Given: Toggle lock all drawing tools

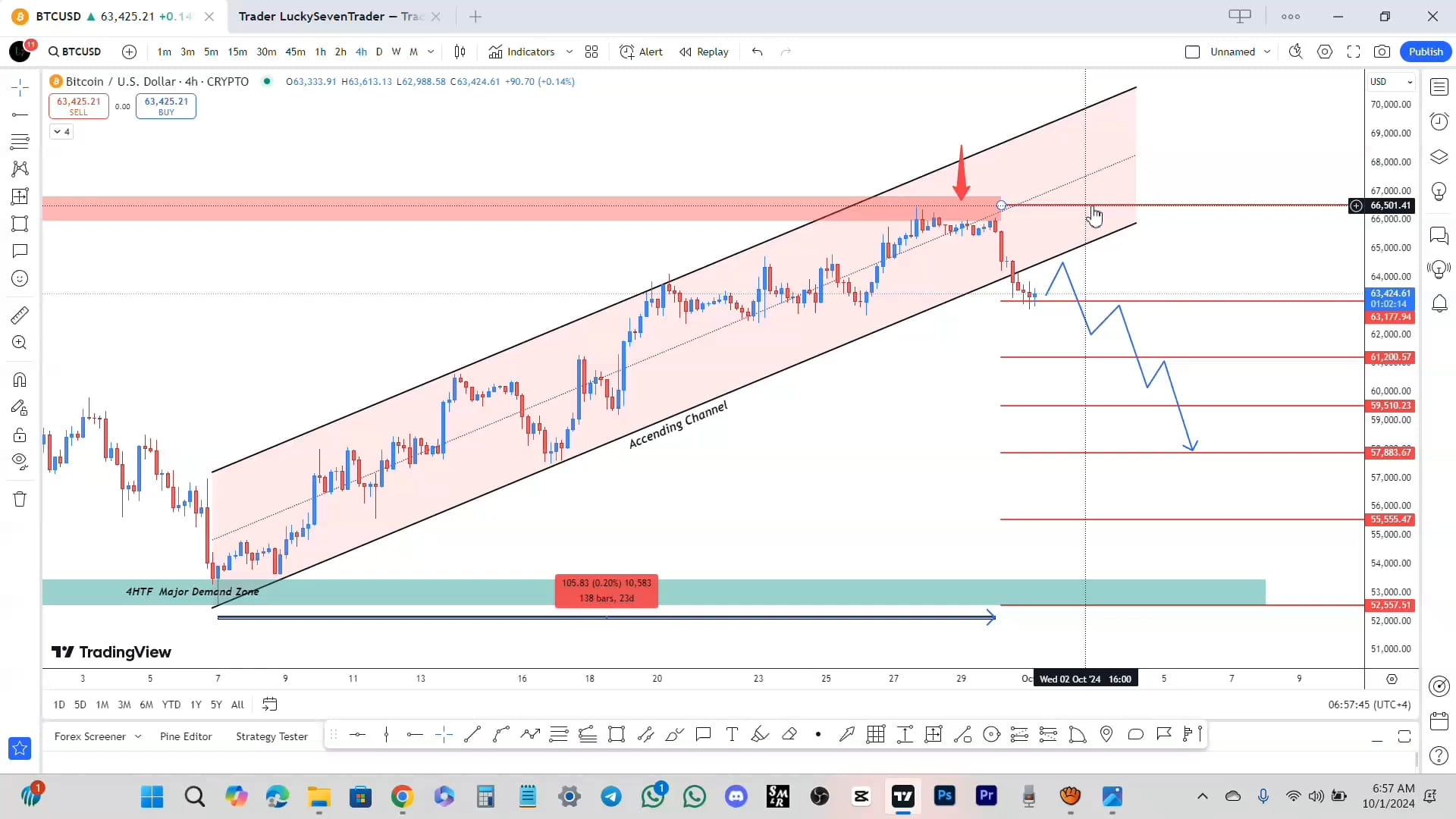Looking at the screenshot, I should 20,435.
